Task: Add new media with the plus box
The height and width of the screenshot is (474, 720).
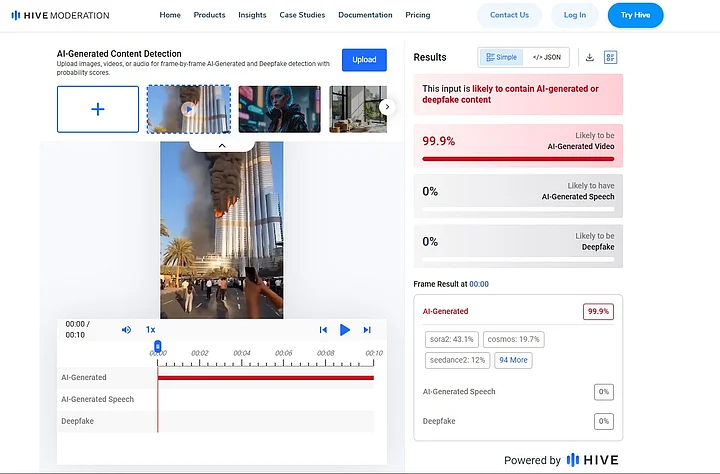Action: 98,109
